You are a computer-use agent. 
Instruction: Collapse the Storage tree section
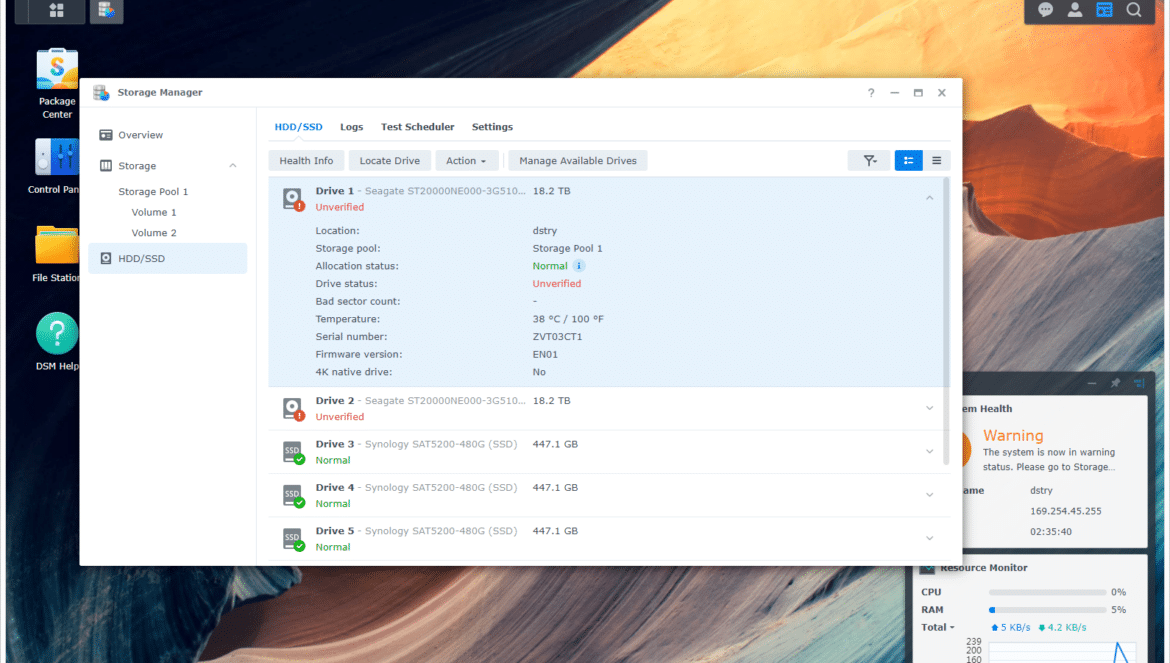coord(233,166)
